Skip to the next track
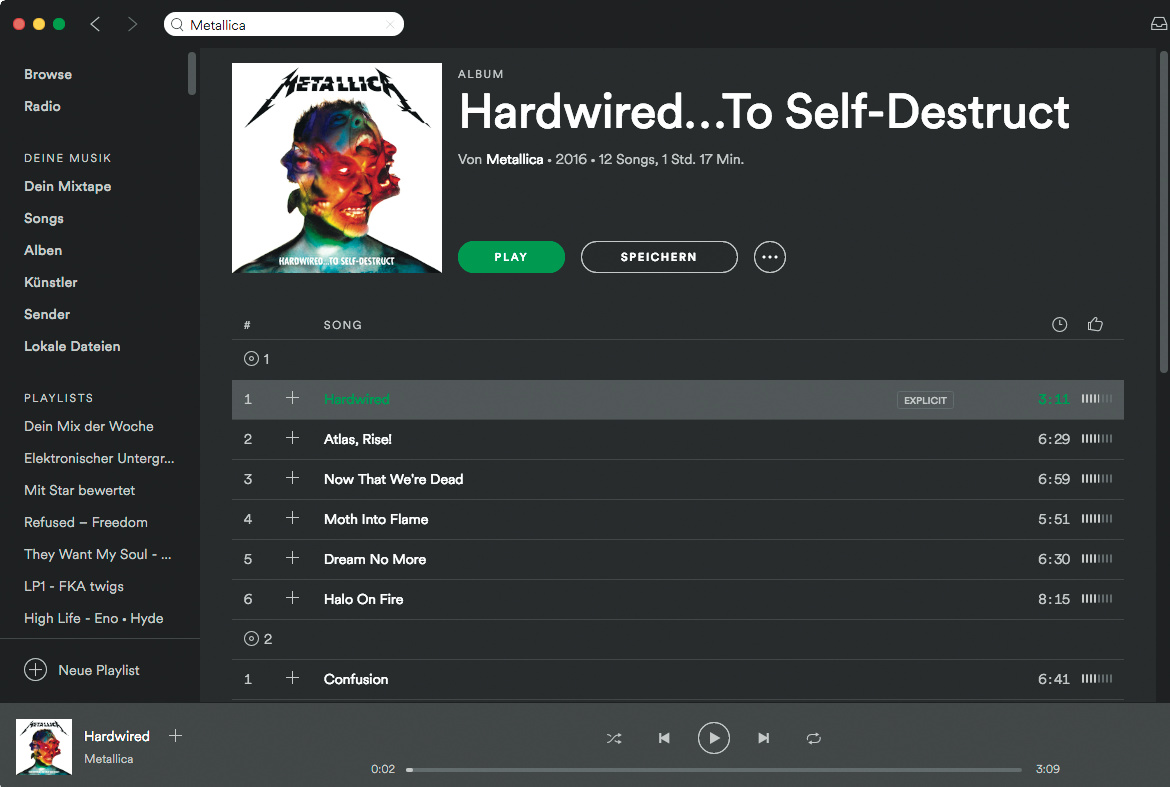The height and width of the screenshot is (787, 1170). click(763, 739)
